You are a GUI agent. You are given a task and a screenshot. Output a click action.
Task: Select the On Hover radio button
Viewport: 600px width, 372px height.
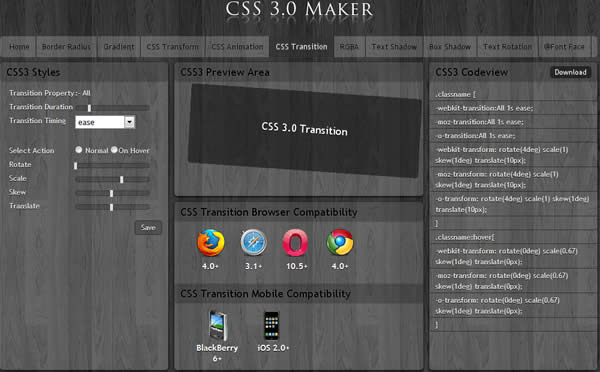[x=114, y=150]
